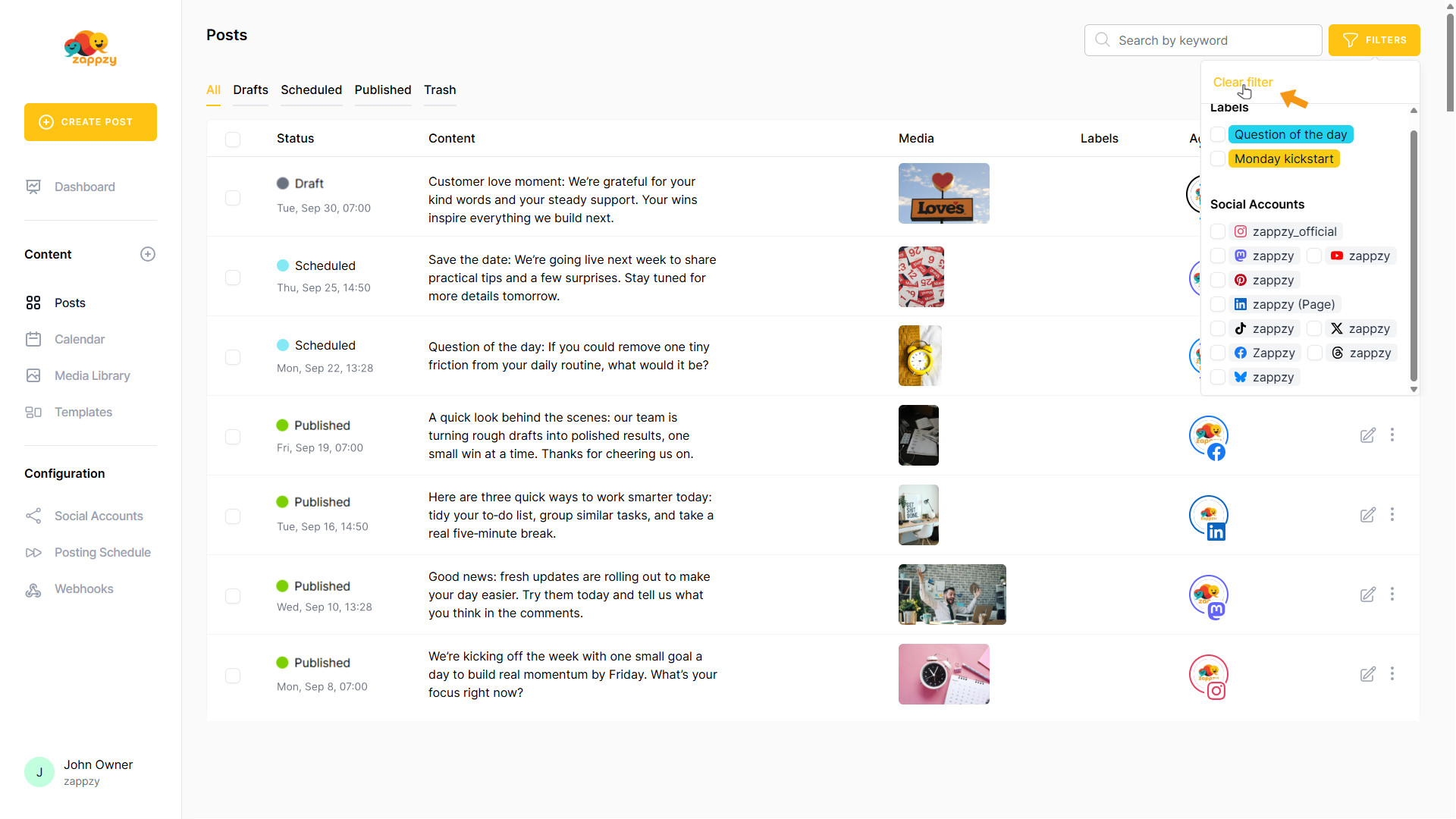Select the Draft post row checkbox
The image size is (1456, 819).
(233, 197)
